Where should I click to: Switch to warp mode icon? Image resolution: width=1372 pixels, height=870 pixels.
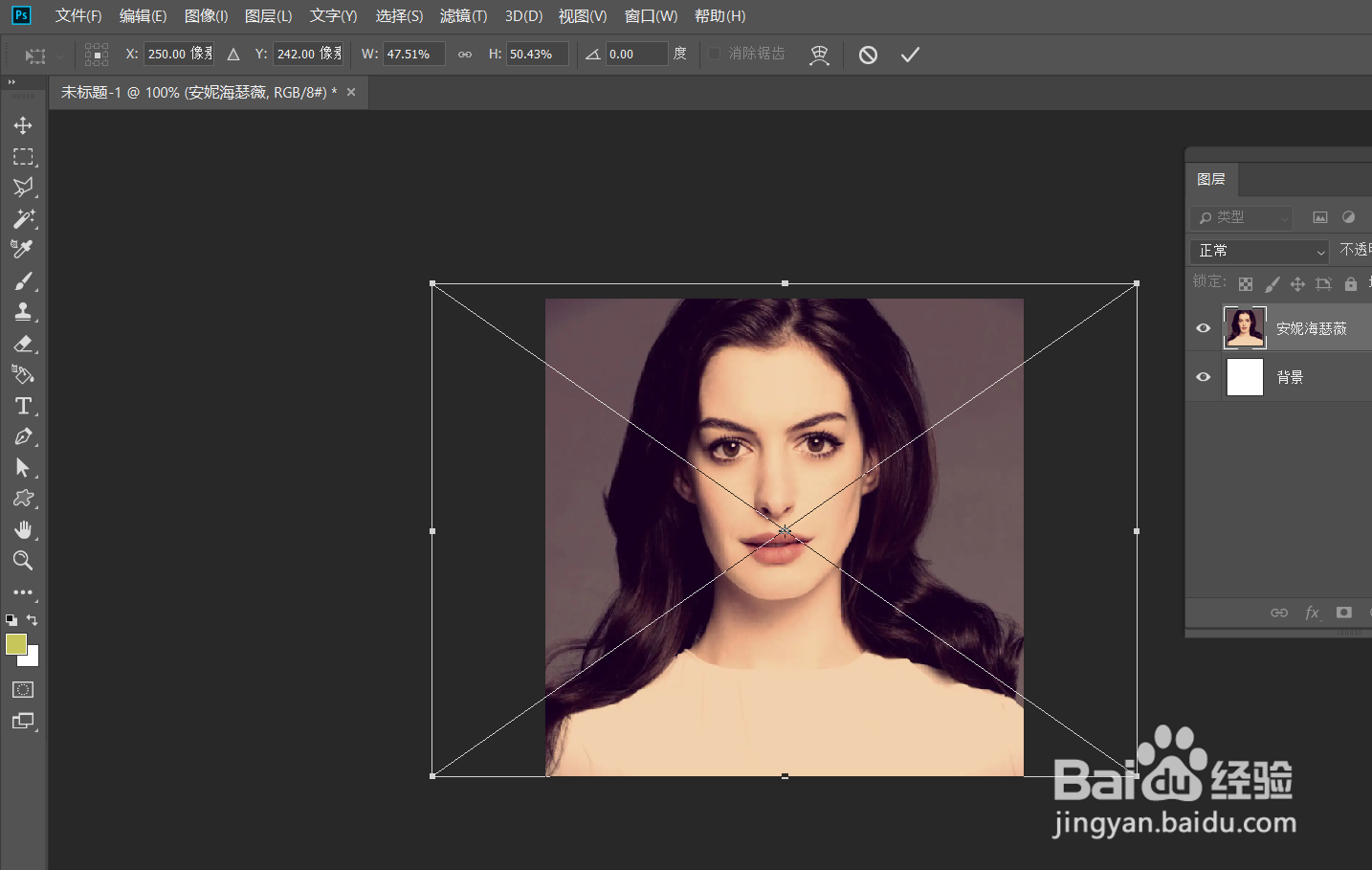(819, 55)
